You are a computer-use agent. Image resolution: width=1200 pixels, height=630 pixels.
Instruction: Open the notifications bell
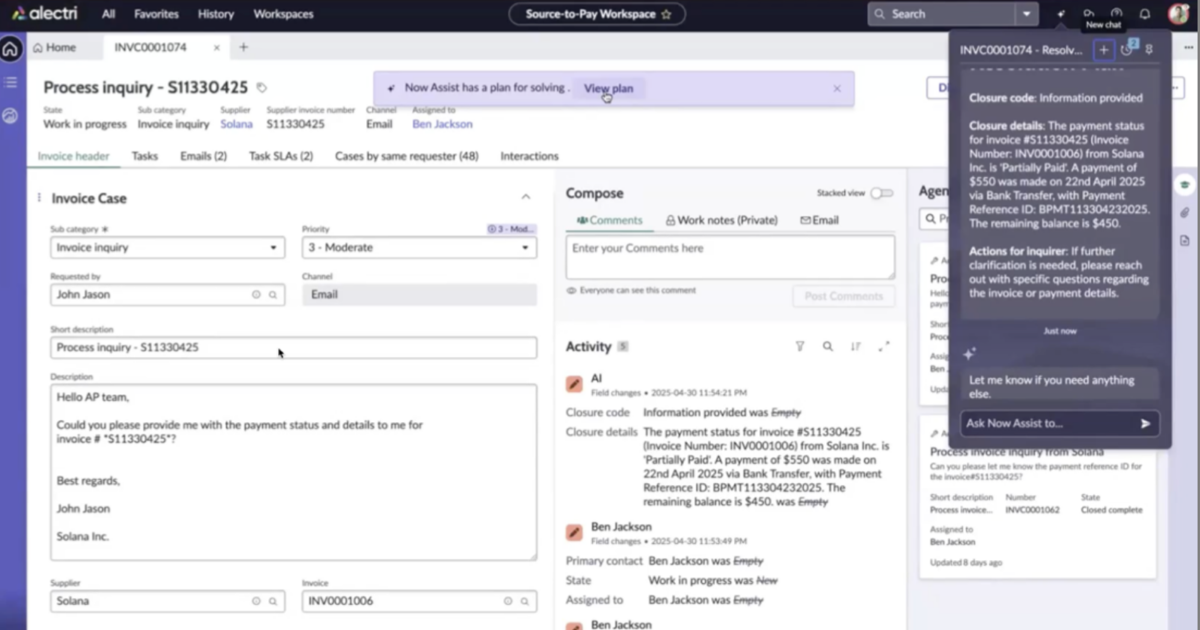[x=1145, y=14]
